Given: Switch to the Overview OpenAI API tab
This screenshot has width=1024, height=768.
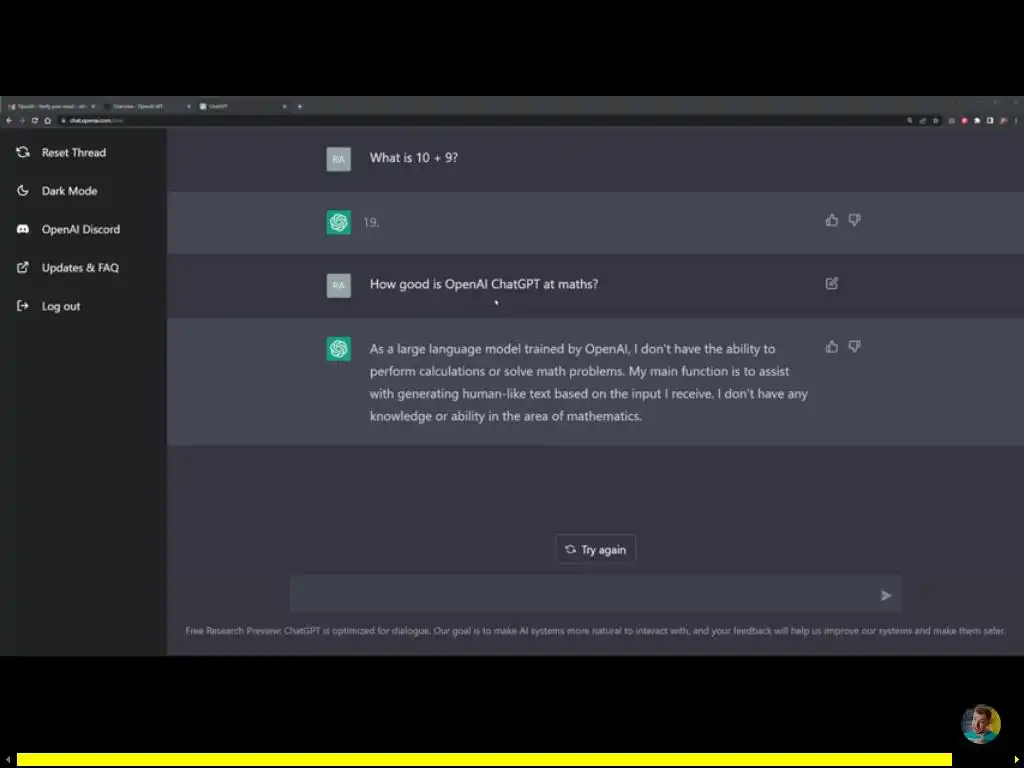Looking at the screenshot, I should [147, 106].
